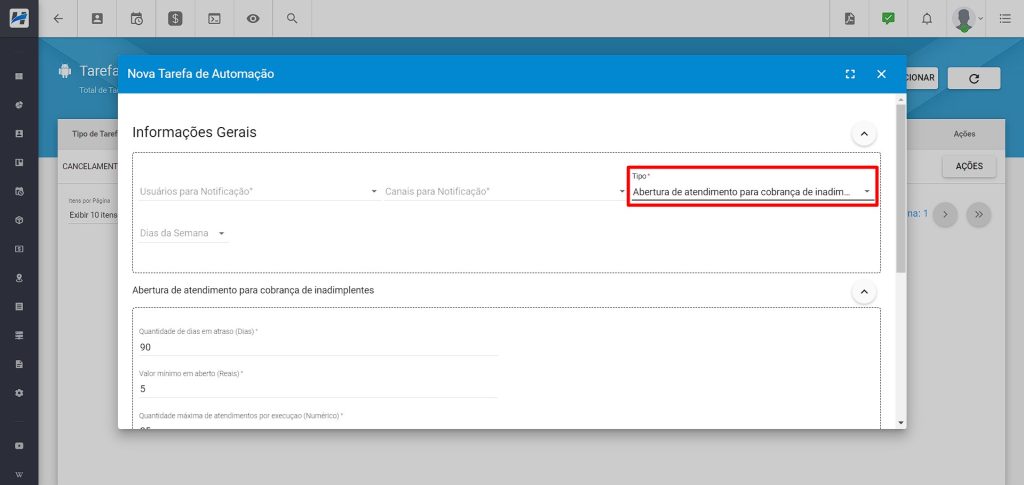Toggle the eye visibility icon in toolbar
Screen dimensions: 1024x485
point(253,18)
